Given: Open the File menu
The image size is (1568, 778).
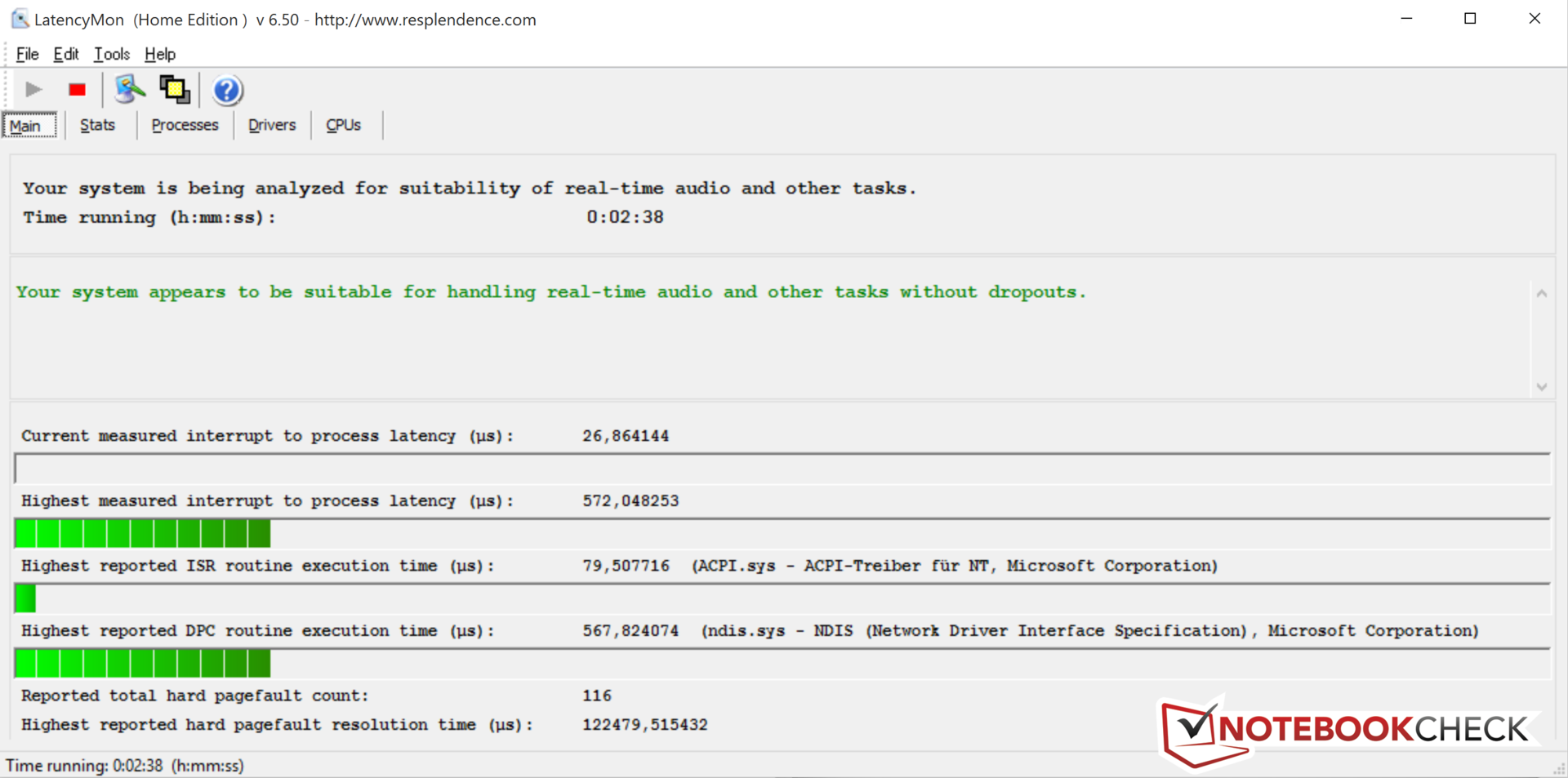Looking at the screenshot, I should [27, 54].
